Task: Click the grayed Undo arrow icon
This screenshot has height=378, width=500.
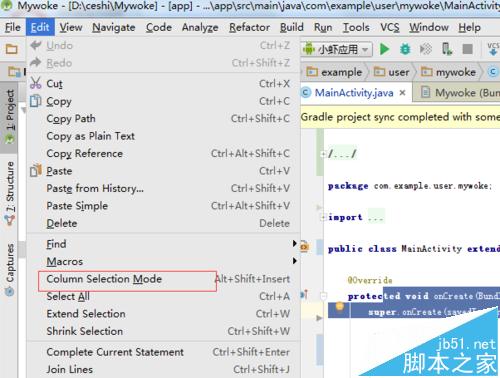Action: (x=36, y=45)
